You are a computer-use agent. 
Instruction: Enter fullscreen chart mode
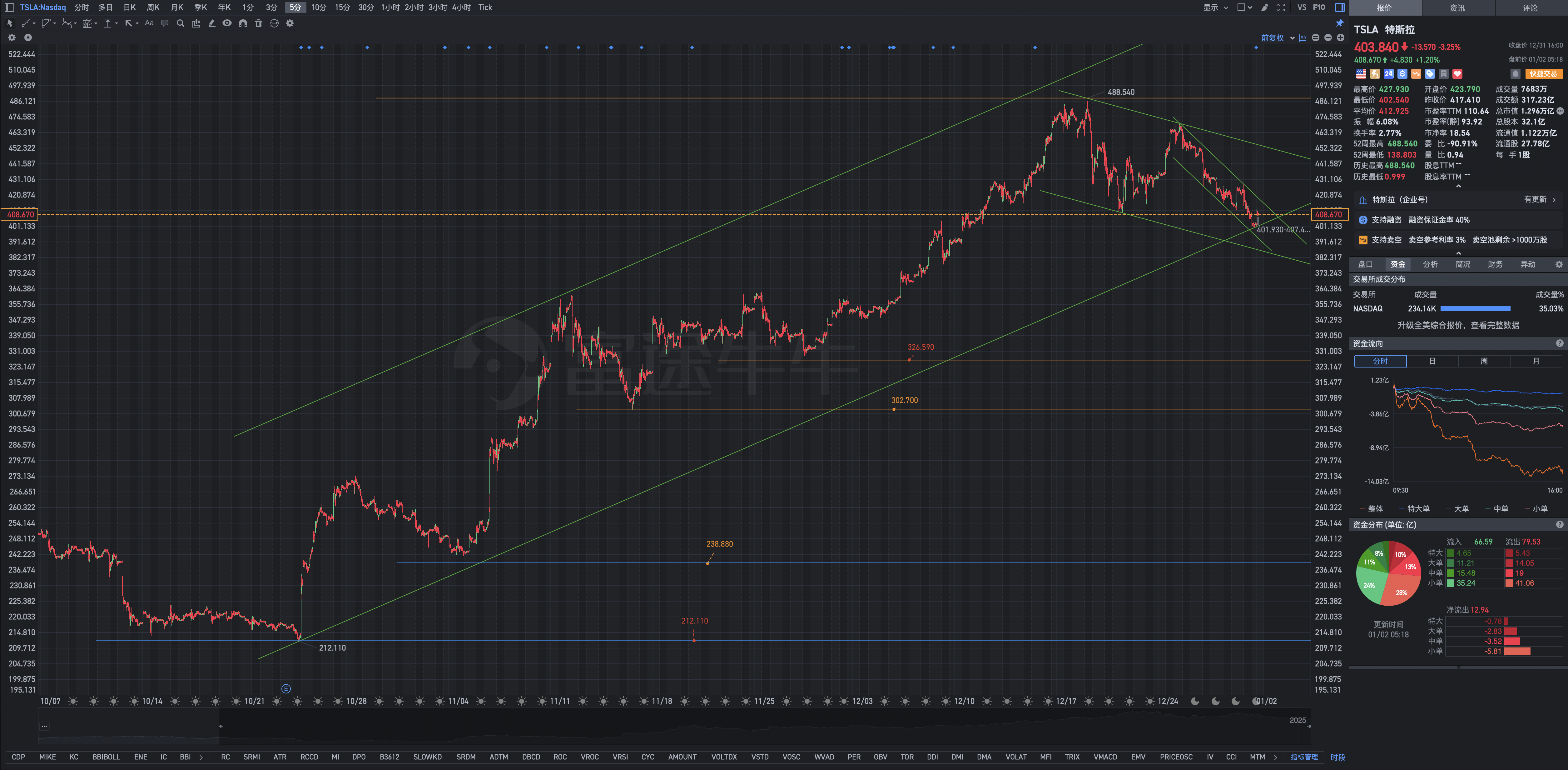[1281, 7]
